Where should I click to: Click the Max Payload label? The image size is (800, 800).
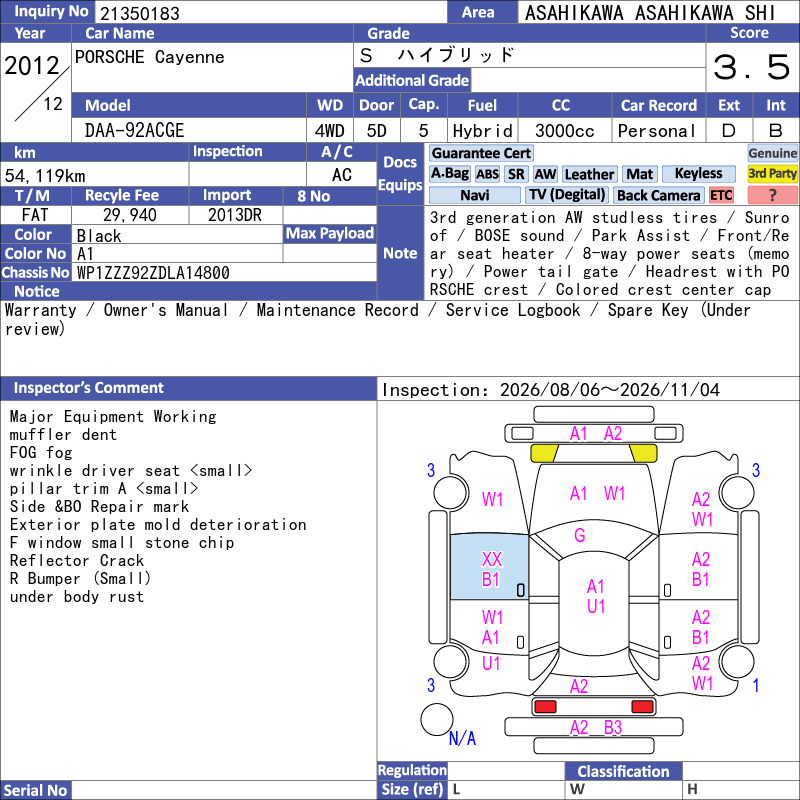click(330, 233)
